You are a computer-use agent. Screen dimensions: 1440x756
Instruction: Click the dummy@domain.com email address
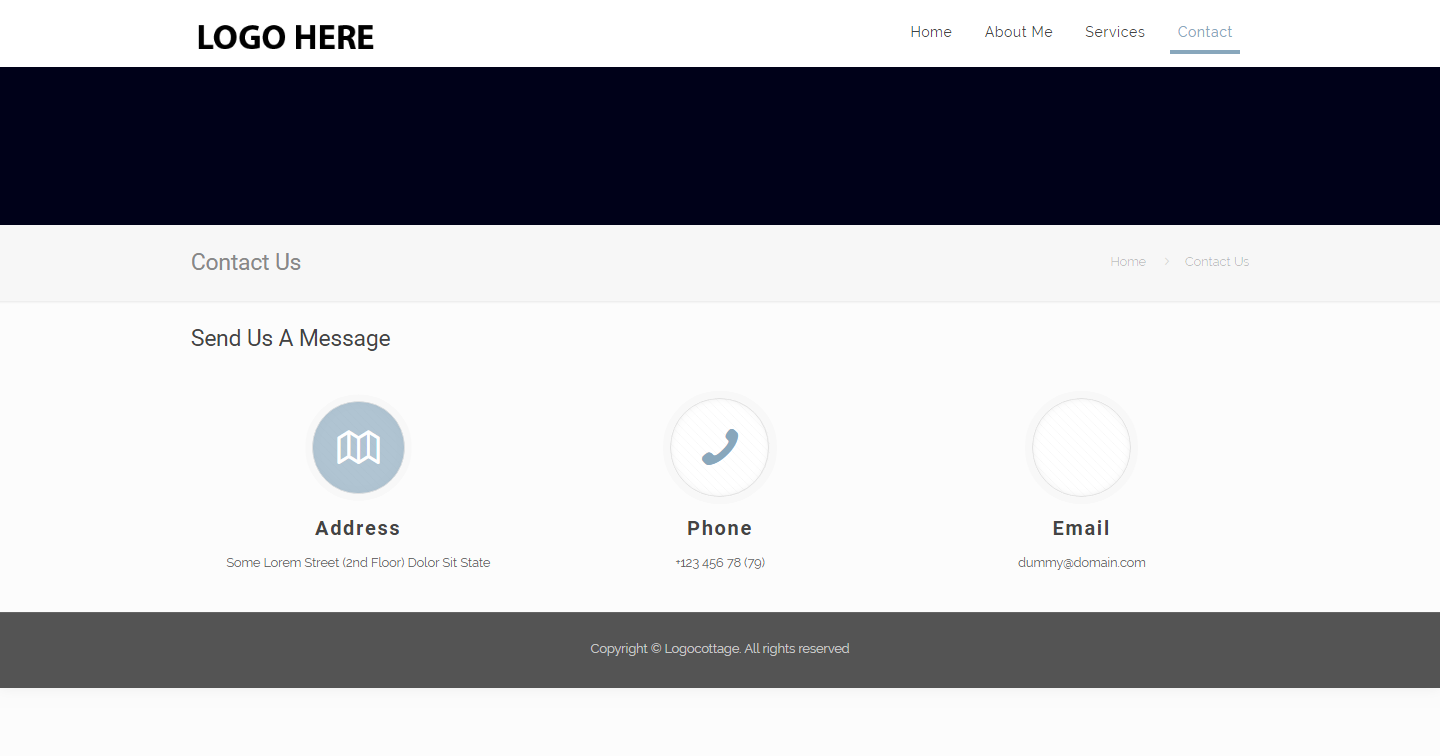[1081, 563]
